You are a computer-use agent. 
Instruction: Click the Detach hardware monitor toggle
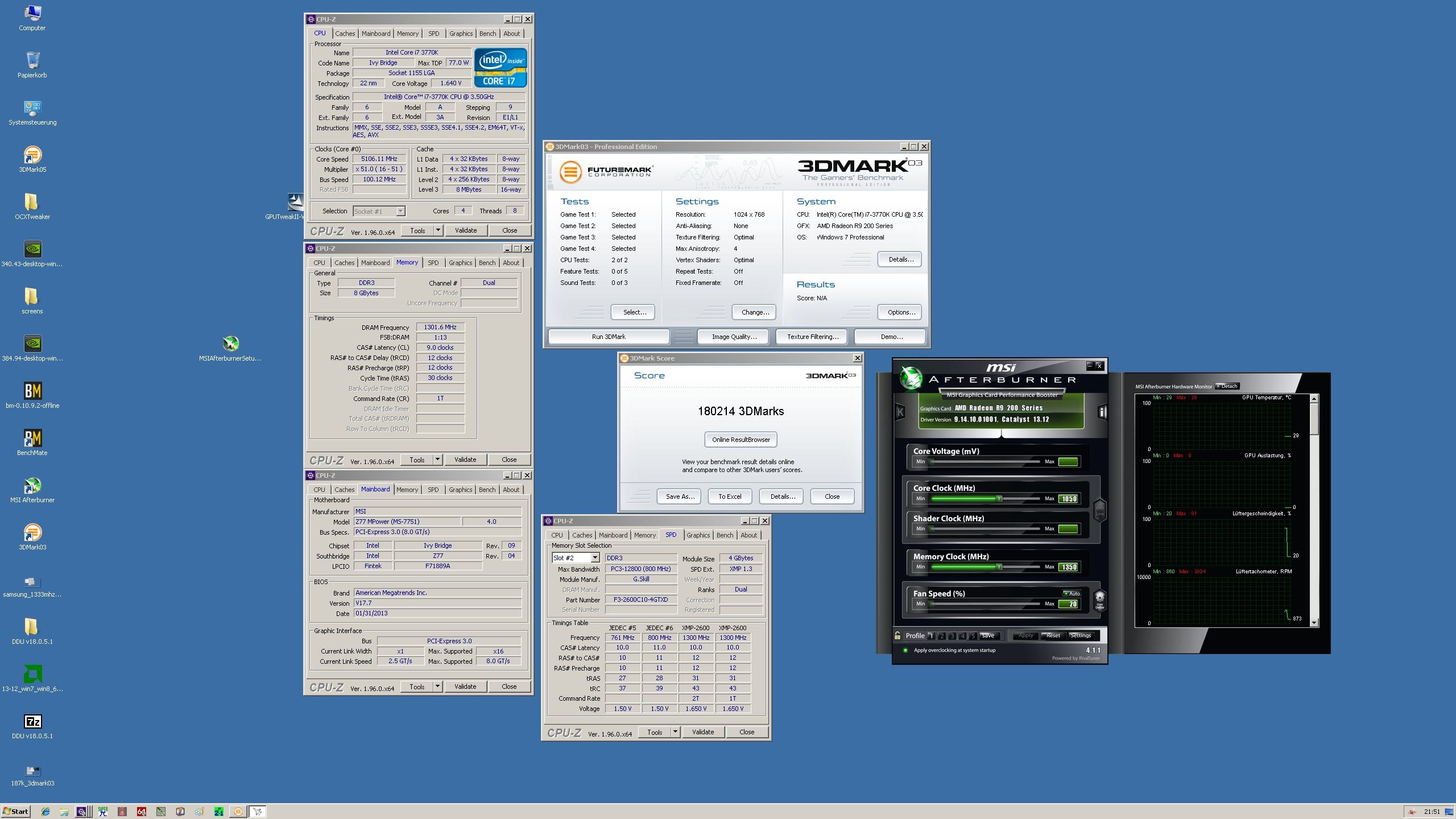click(x=1227, y=386)
